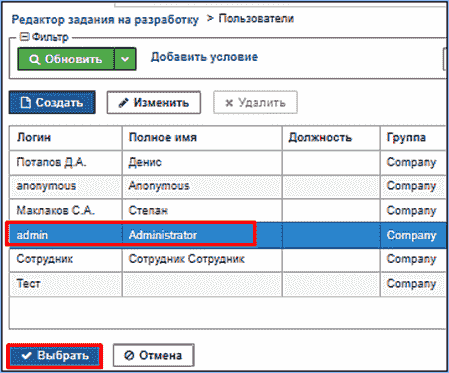Click the Степан full name cell
This screenshot has height=373, width=449.
click(x=202, y=210)
